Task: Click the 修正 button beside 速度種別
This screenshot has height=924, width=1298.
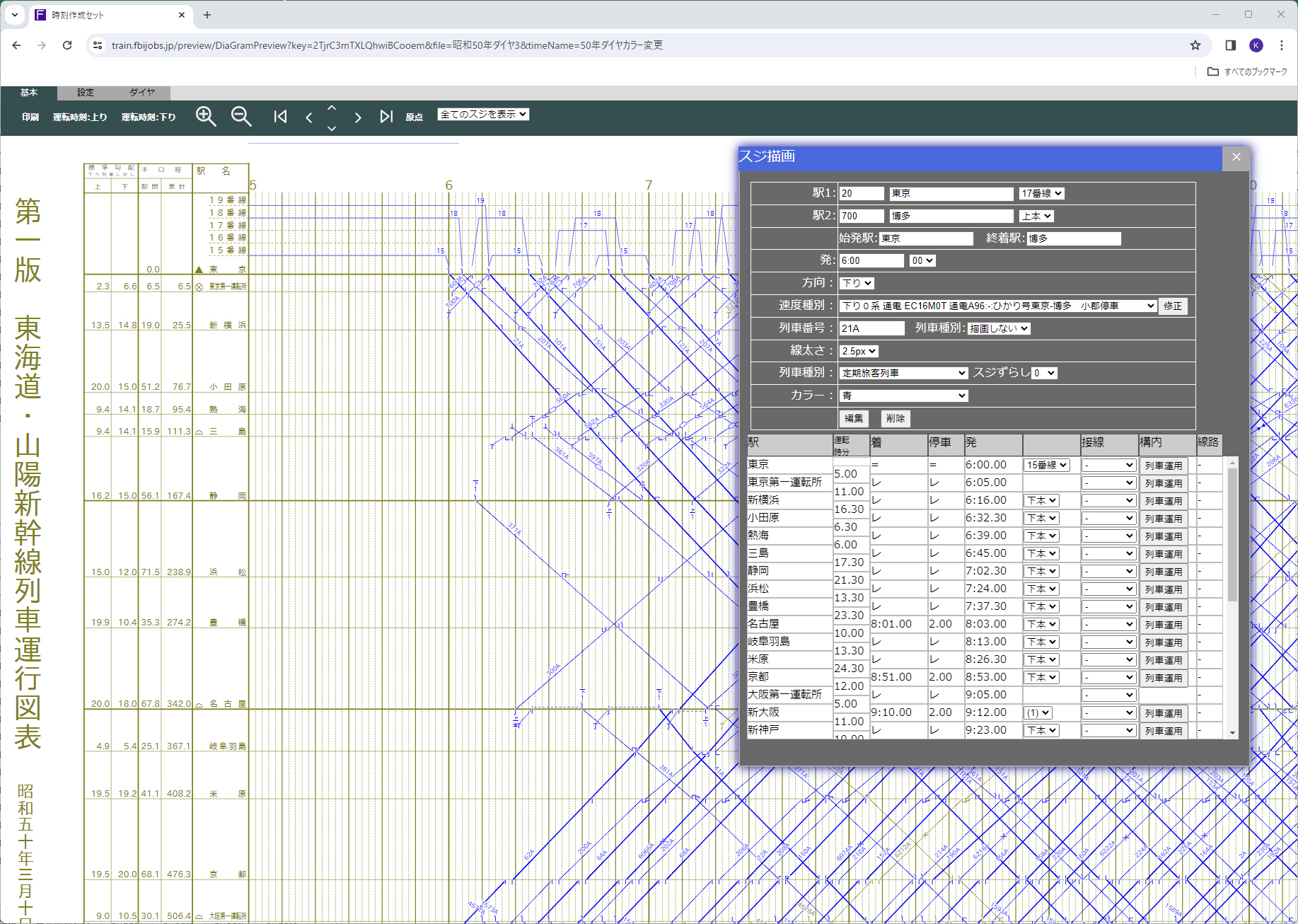Action: pyautogui.click(x=1172, y=306)
